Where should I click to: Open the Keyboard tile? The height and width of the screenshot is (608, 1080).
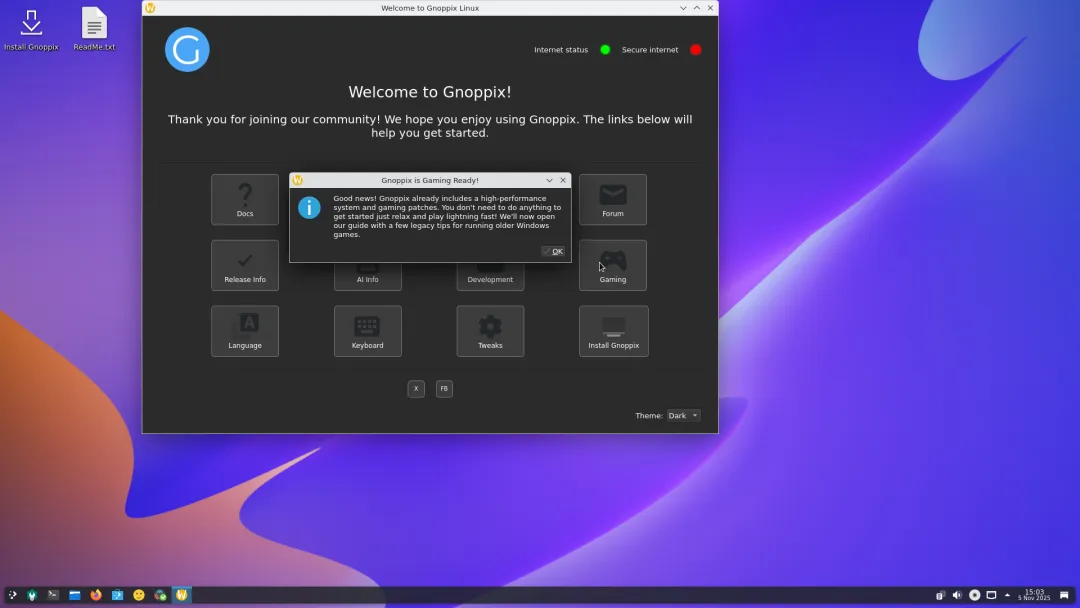pos(367,331)
